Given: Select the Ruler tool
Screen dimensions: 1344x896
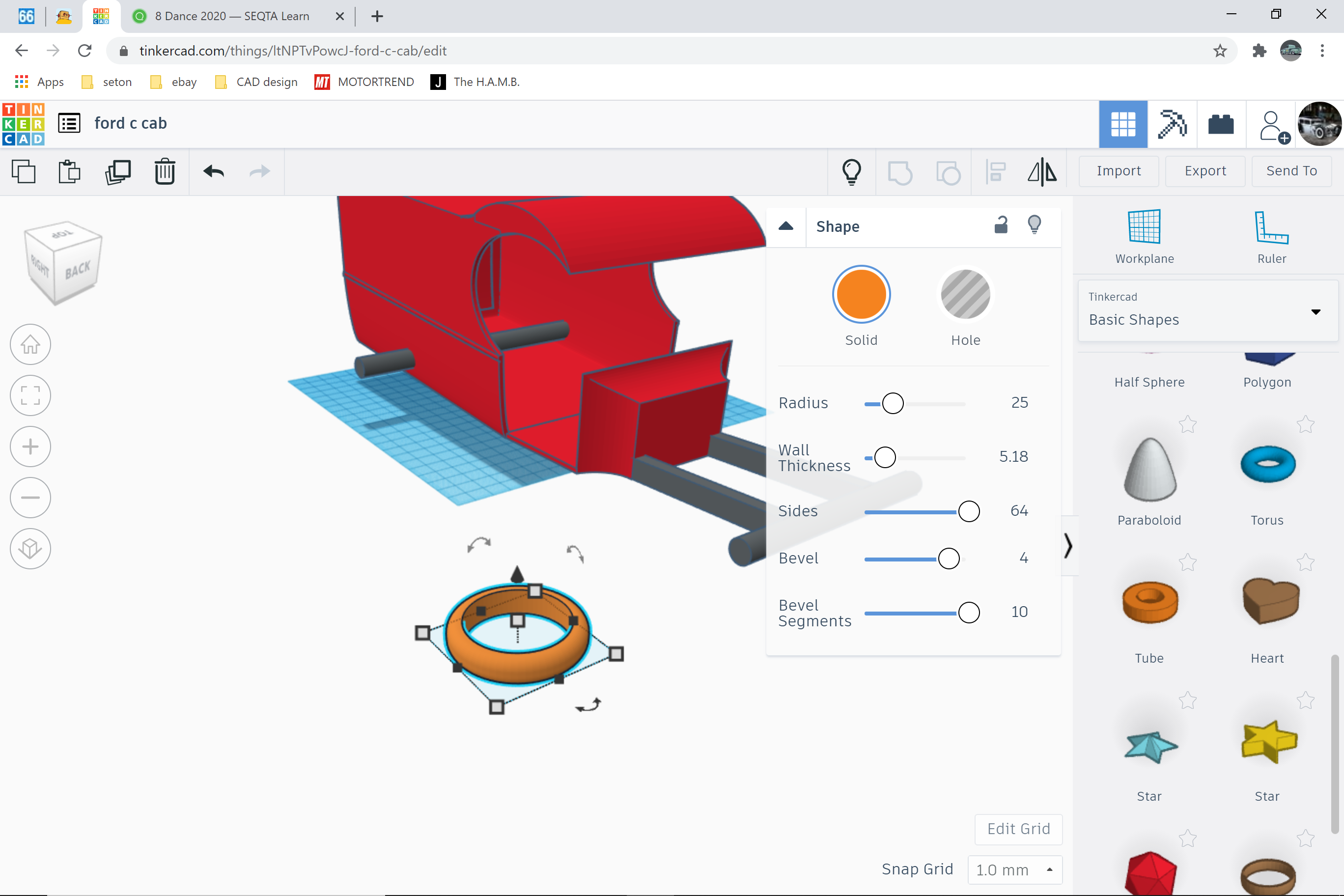Looking at the screenshot, I should click(x=1271, y=237).
